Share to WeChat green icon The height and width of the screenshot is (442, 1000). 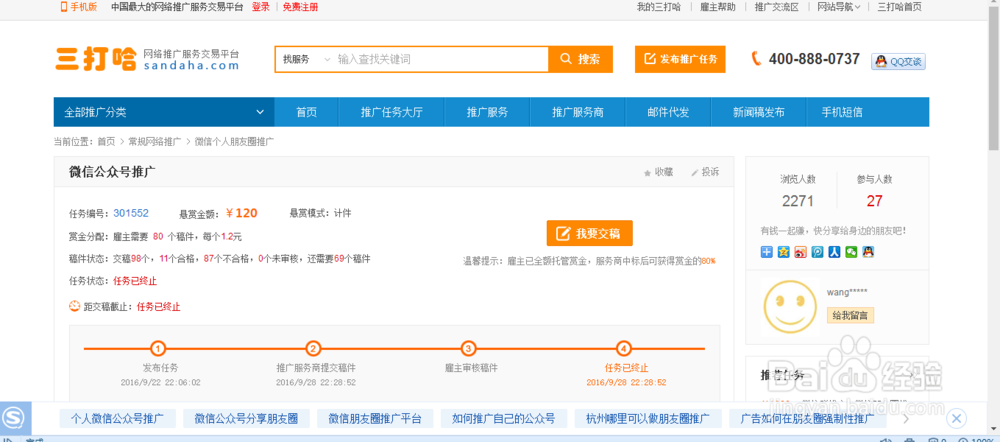point(851,252)
